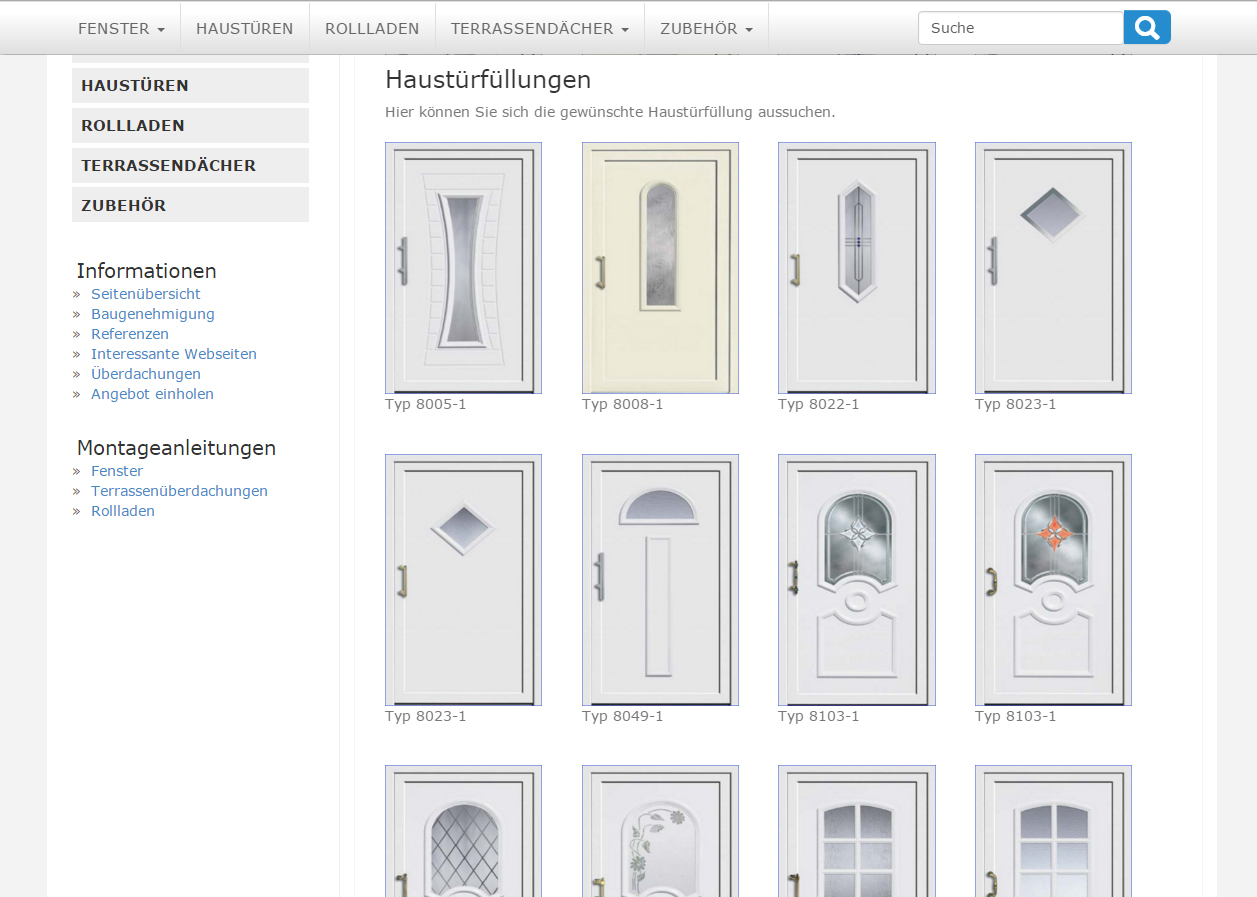Click the blue magnifier search button
Viewport: 1257px width, 897px height.
1147,28
